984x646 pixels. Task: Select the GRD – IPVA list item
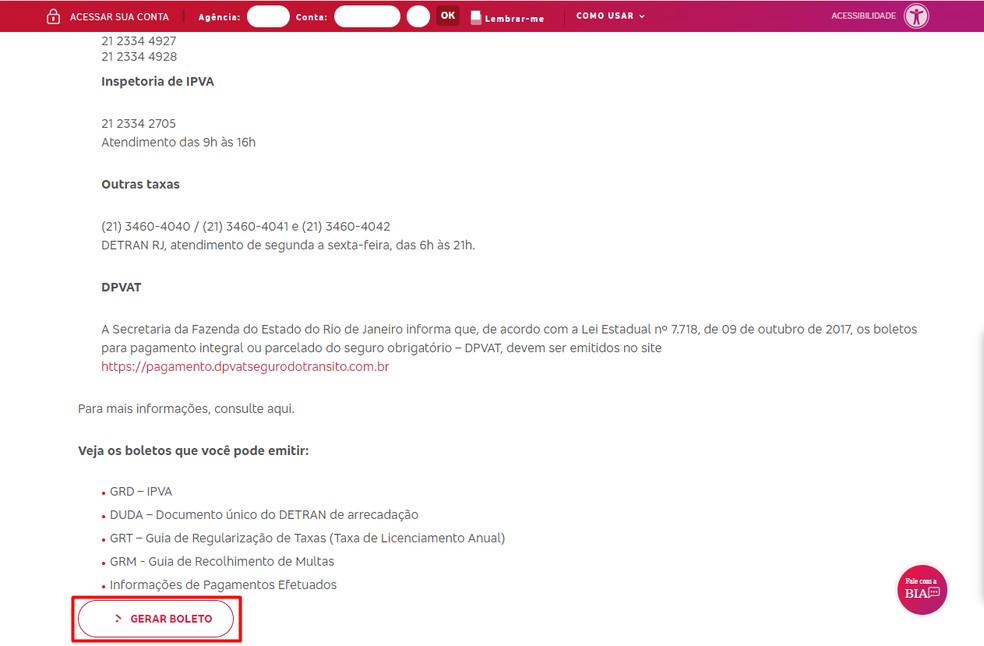(x=141, y=492)
